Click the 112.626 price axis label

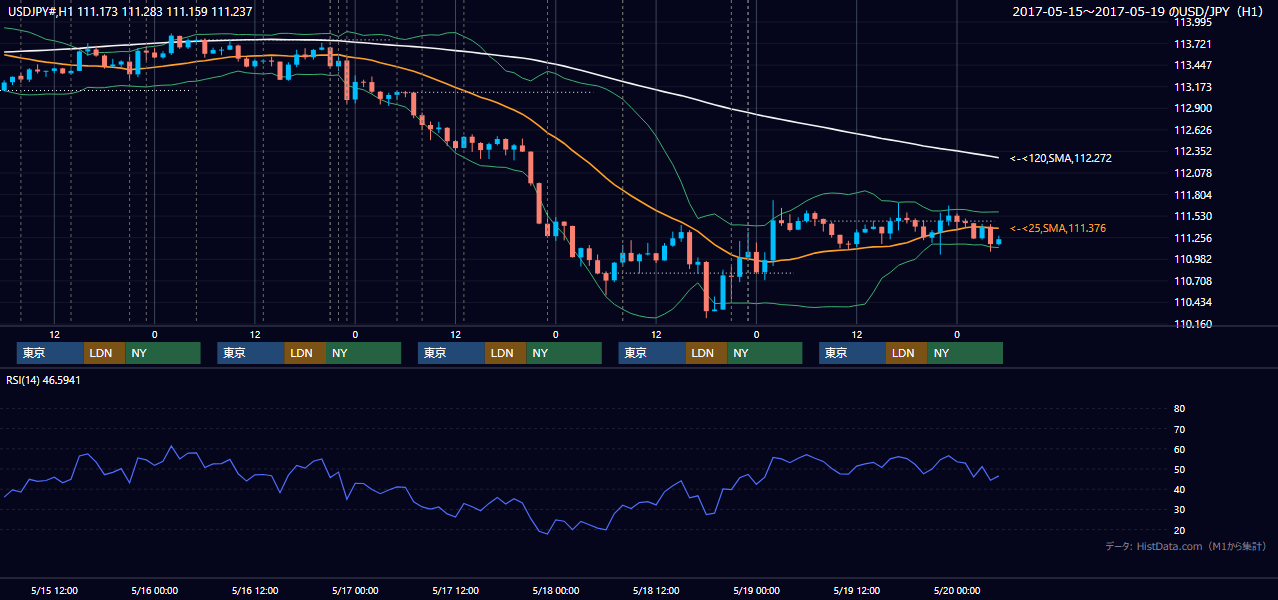(1192, 130)
